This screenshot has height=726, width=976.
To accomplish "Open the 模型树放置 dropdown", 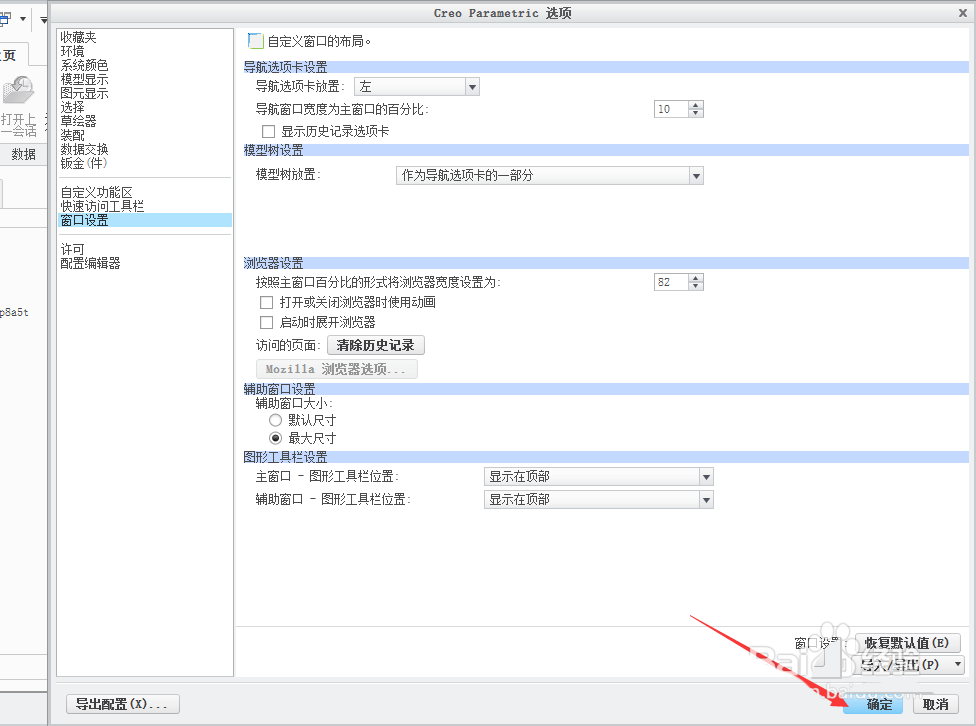I will [x=550, y=176].
